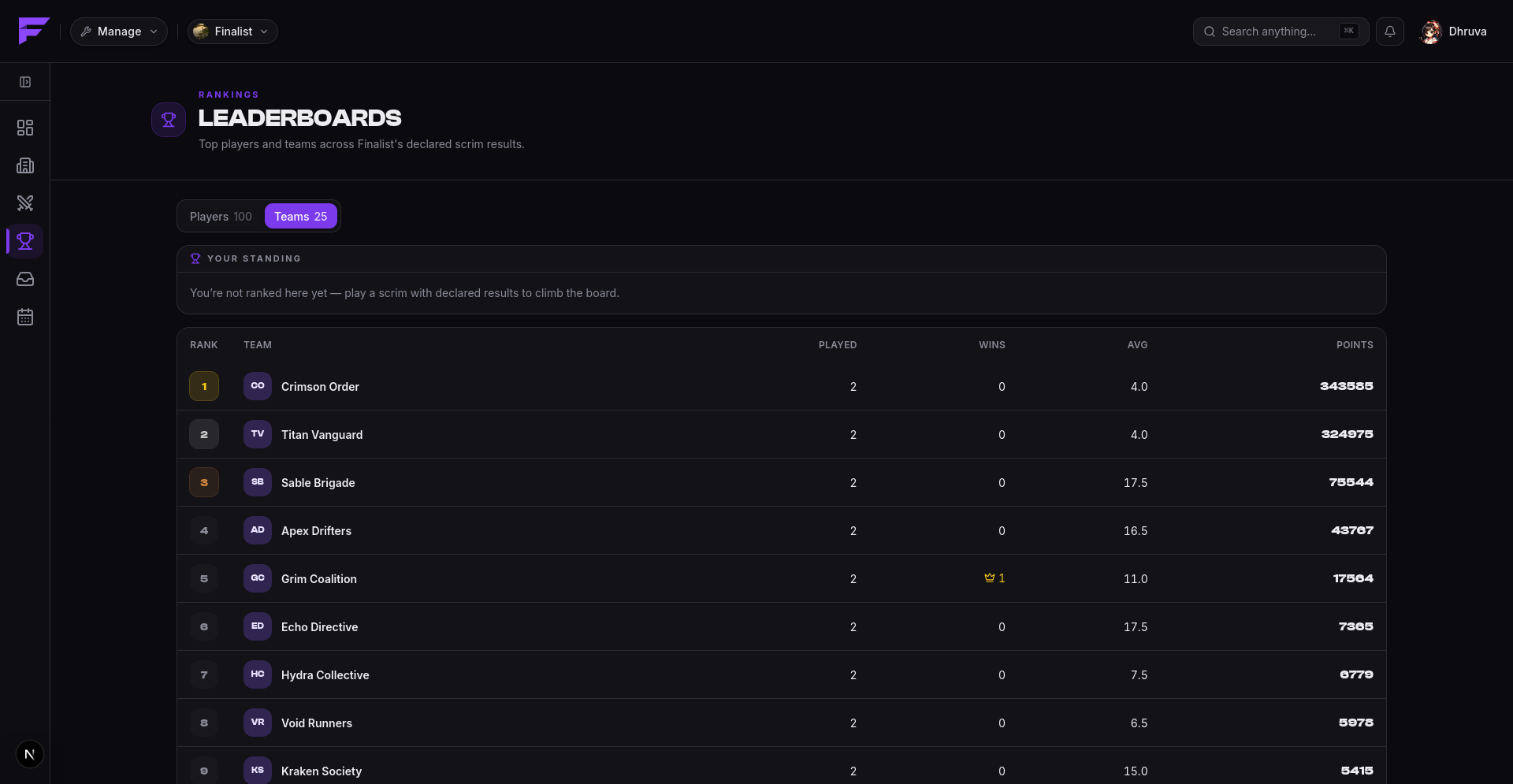Select Sable Brigade team name
Image resolution: width=1513 pixels, height=784 pixels.
pyautogui.click(x=318, y=483)
